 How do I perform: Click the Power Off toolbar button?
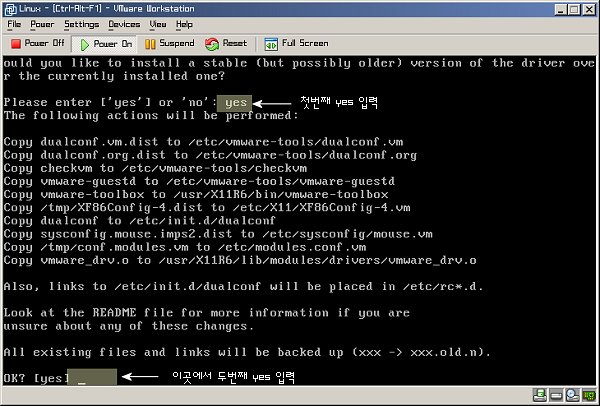click(x=38, y=44)
